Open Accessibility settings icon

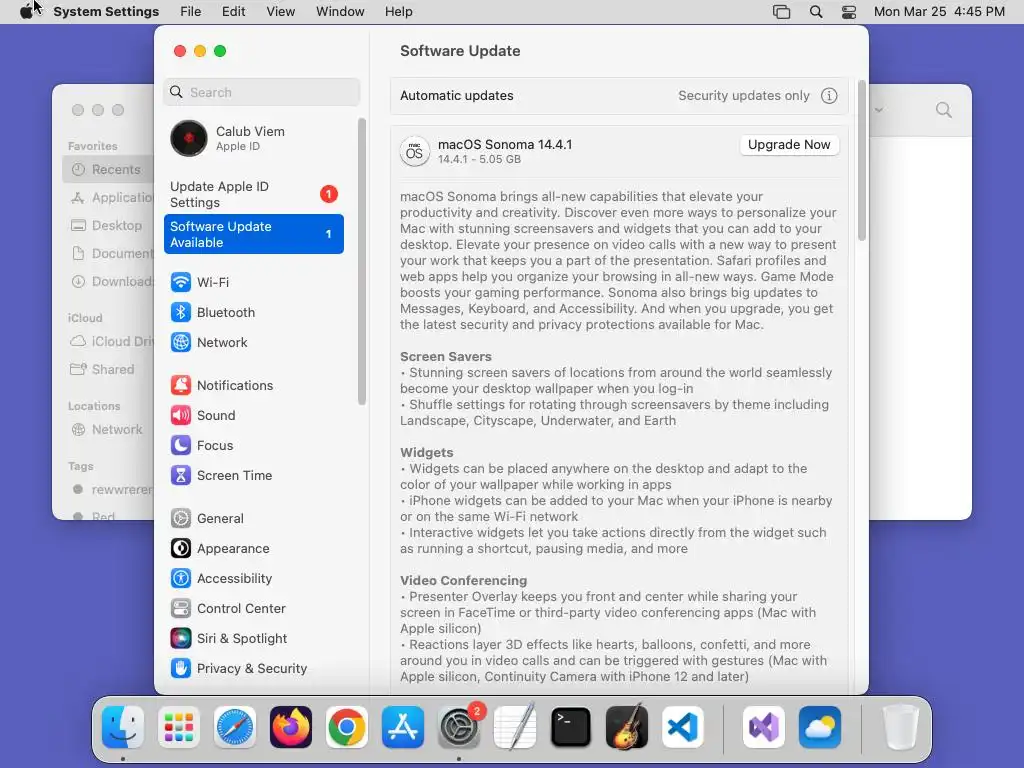(181, 579)
